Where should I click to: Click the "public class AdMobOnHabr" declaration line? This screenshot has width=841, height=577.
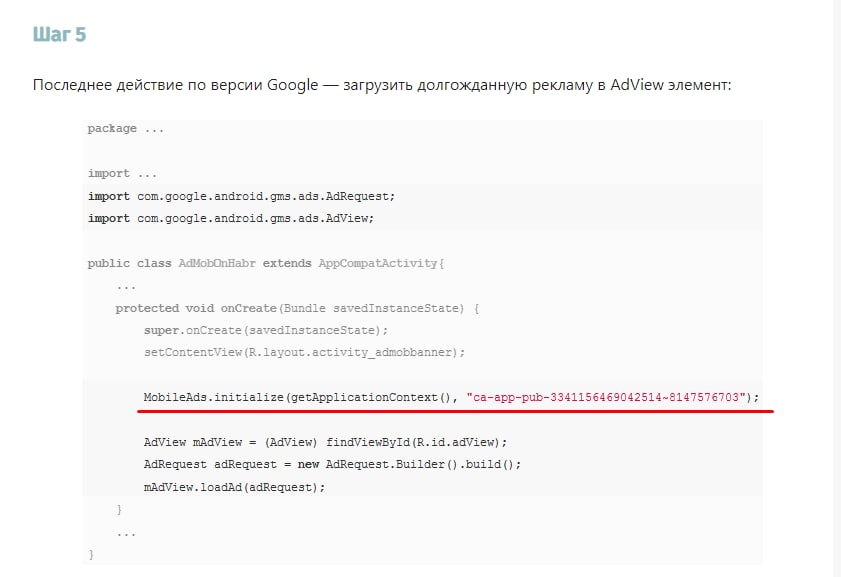click(266, 263)
